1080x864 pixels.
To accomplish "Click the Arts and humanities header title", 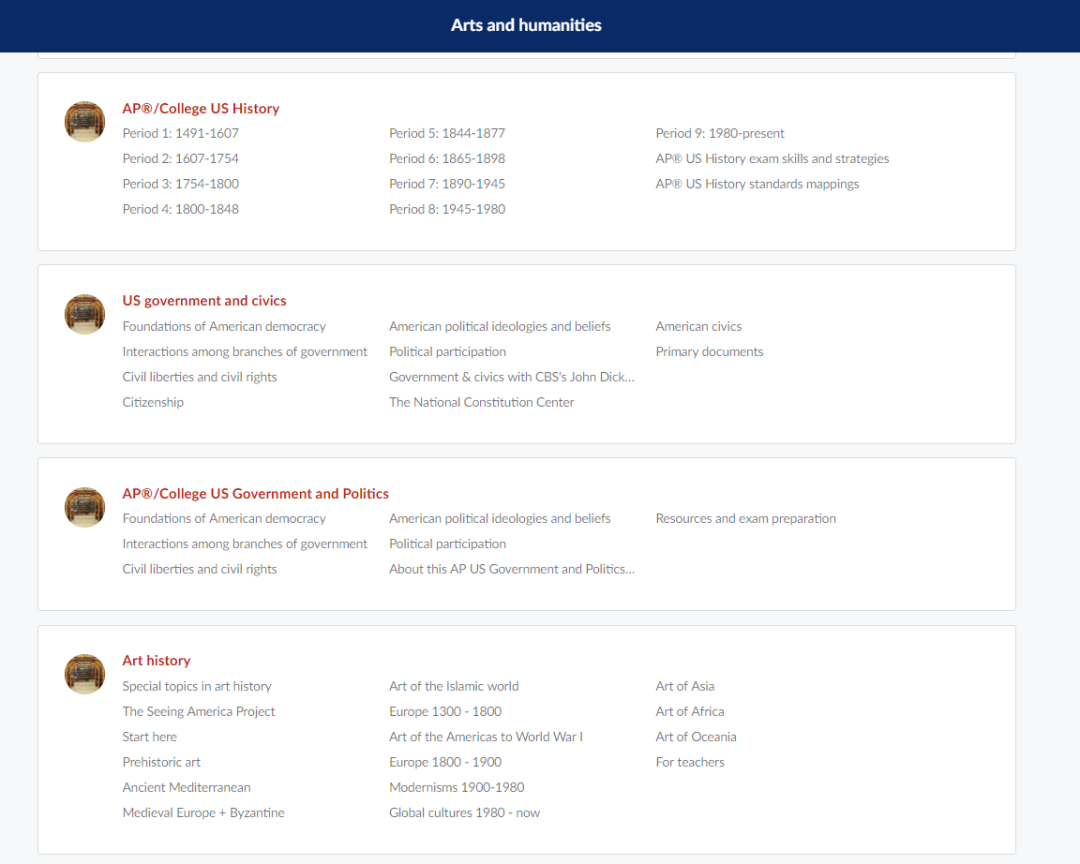I will pyautogui.click(x=526, y=25).
